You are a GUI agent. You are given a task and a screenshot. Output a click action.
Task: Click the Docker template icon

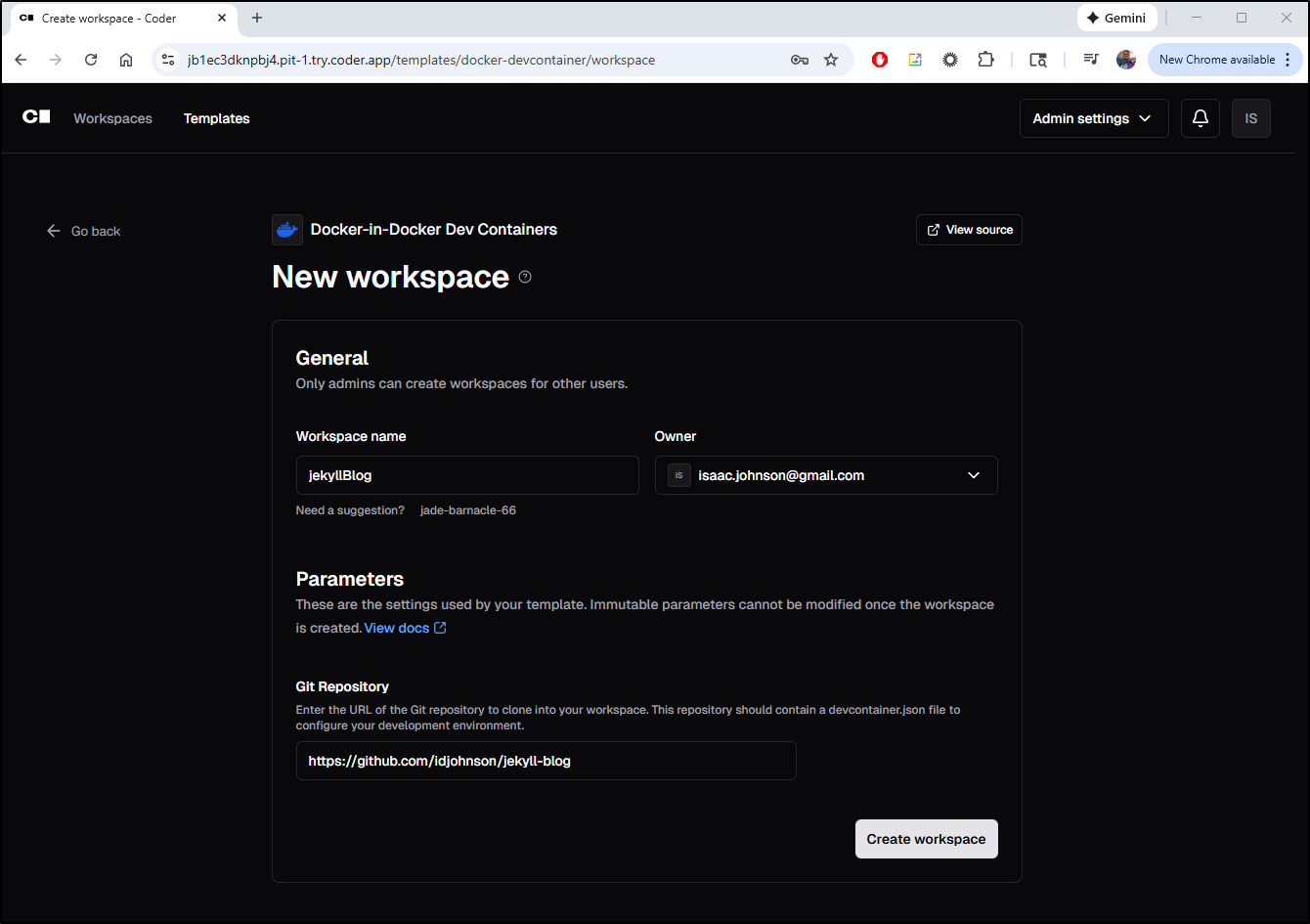tap(287, 230)
